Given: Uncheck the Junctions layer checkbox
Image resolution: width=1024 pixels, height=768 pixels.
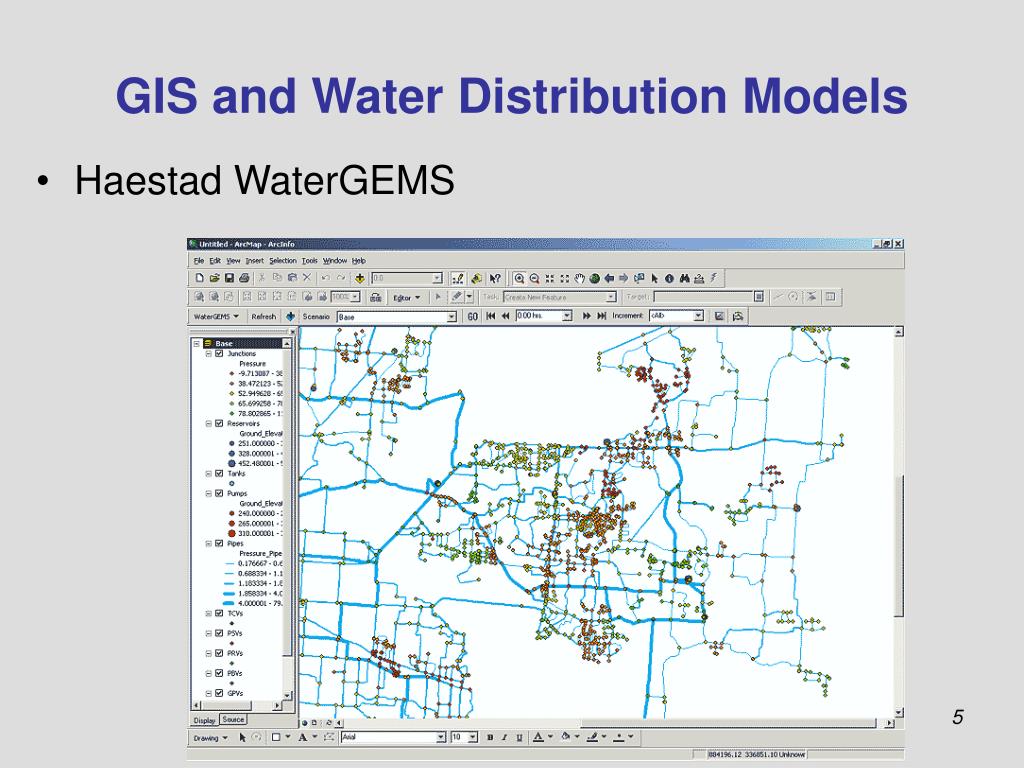Looking at the screenshot, I should 219,353.
